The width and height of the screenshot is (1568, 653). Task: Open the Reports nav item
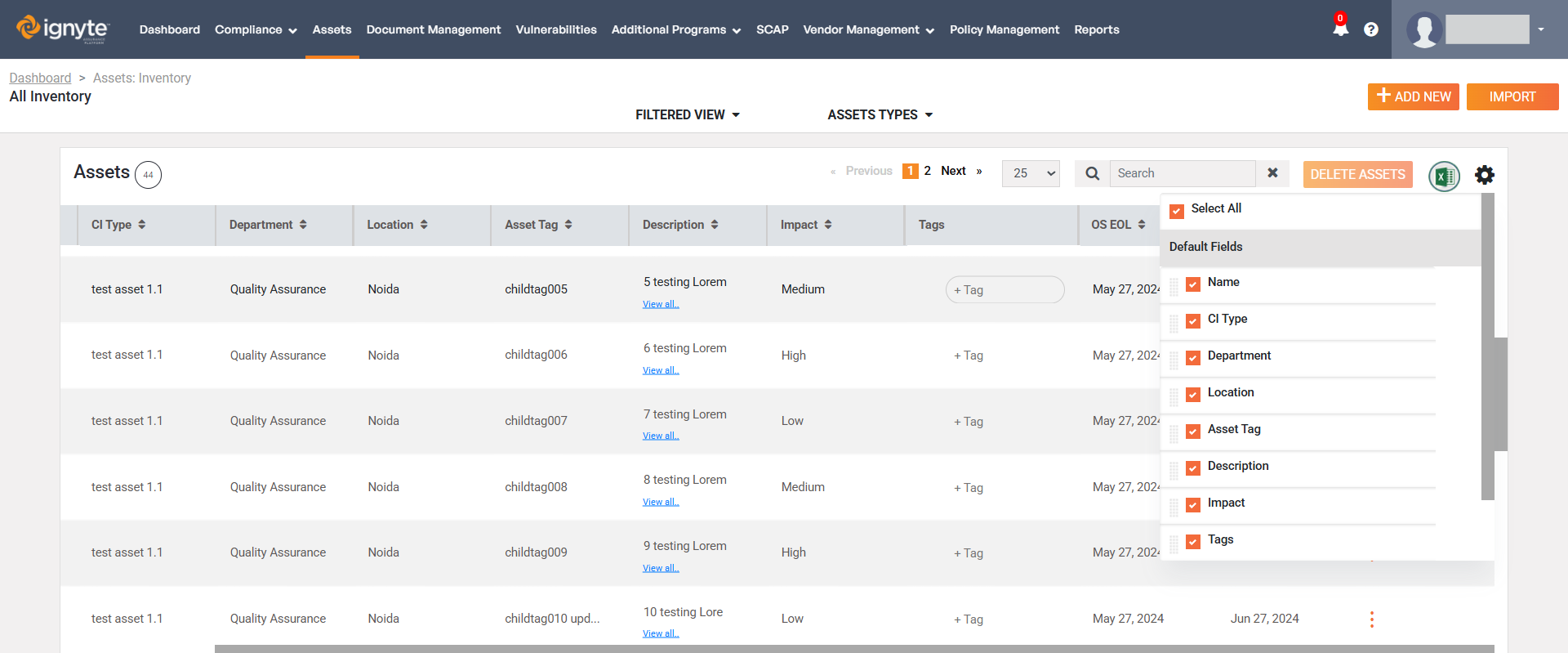tap(1097, 29)
